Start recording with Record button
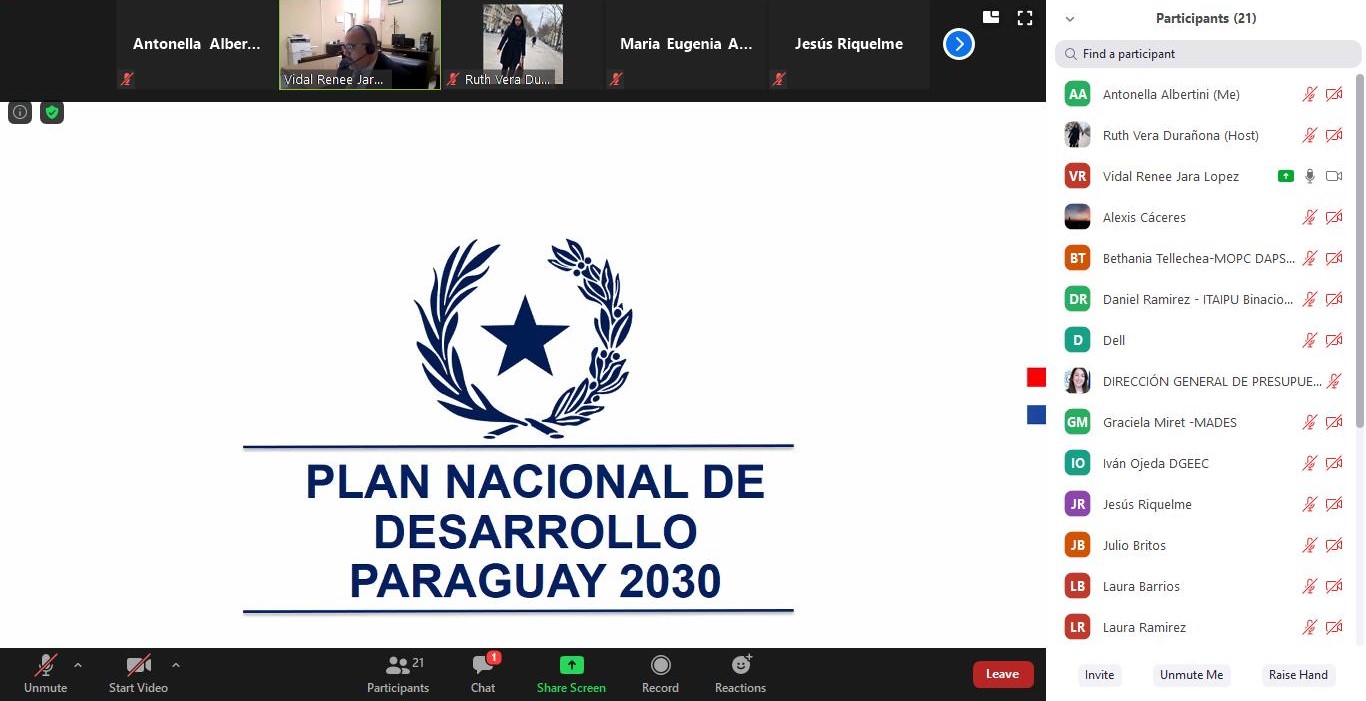Screen dimensions: 1366x701 [660, 674]
